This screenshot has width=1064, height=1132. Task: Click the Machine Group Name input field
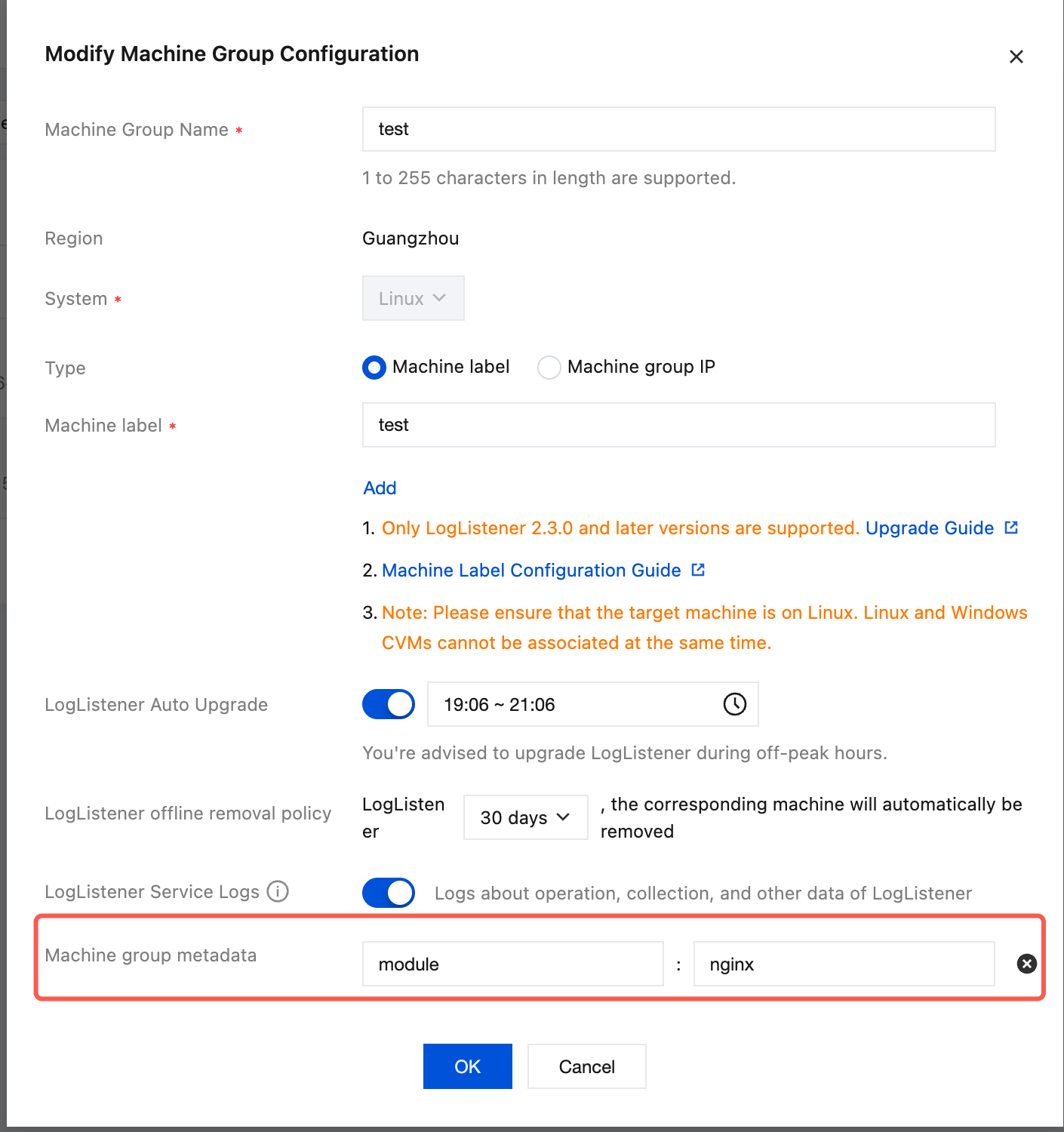click(678, 129)
